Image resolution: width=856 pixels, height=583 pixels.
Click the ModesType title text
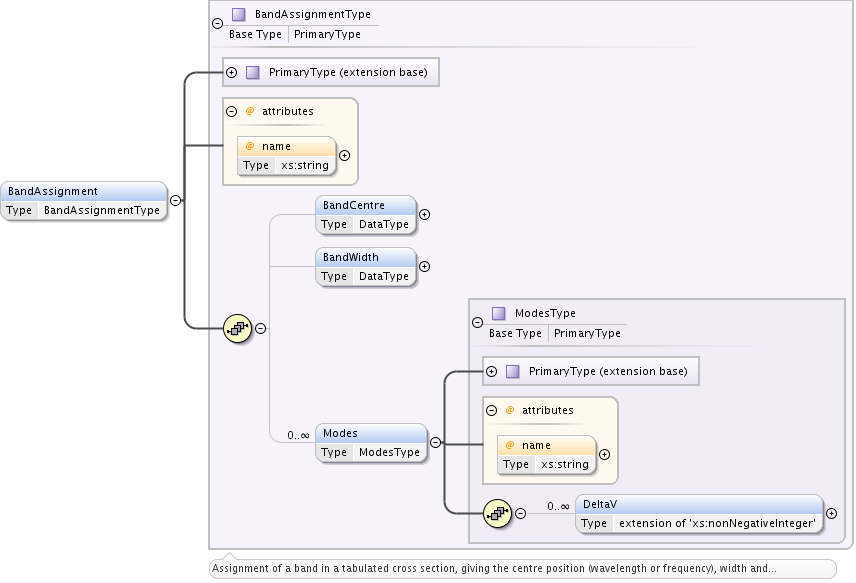(545, 313)
